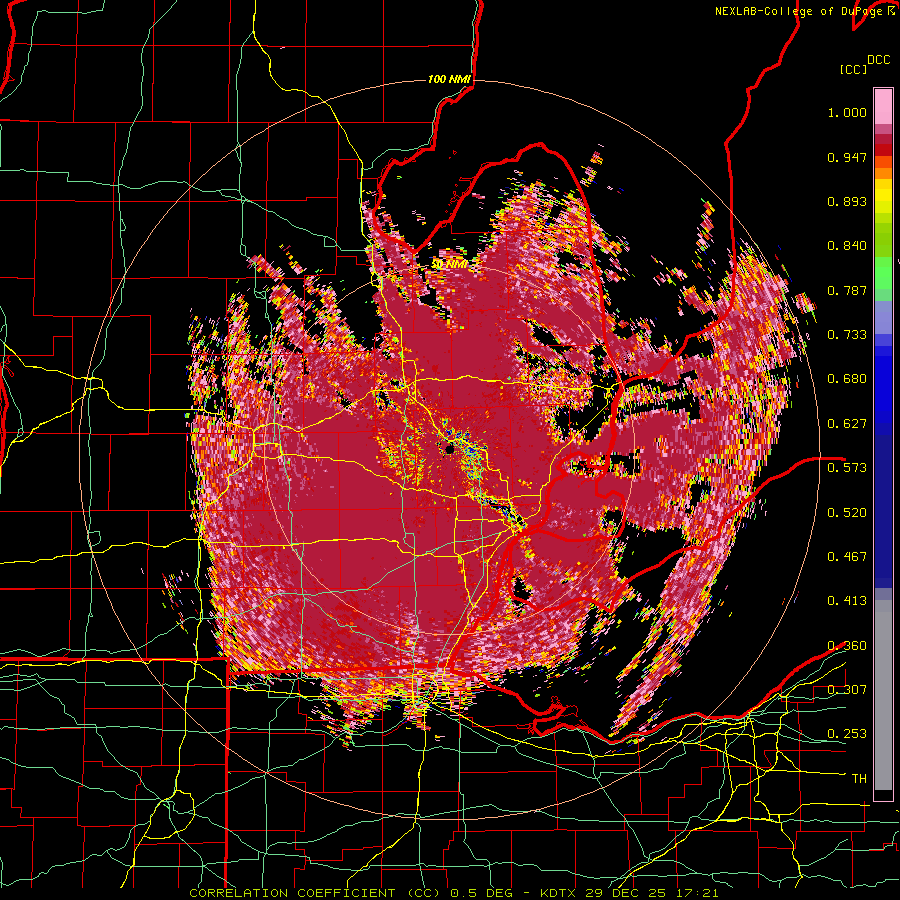Click the 0.787 color scale value
This screenshot has height=900, width=900.
pos(847,290)
